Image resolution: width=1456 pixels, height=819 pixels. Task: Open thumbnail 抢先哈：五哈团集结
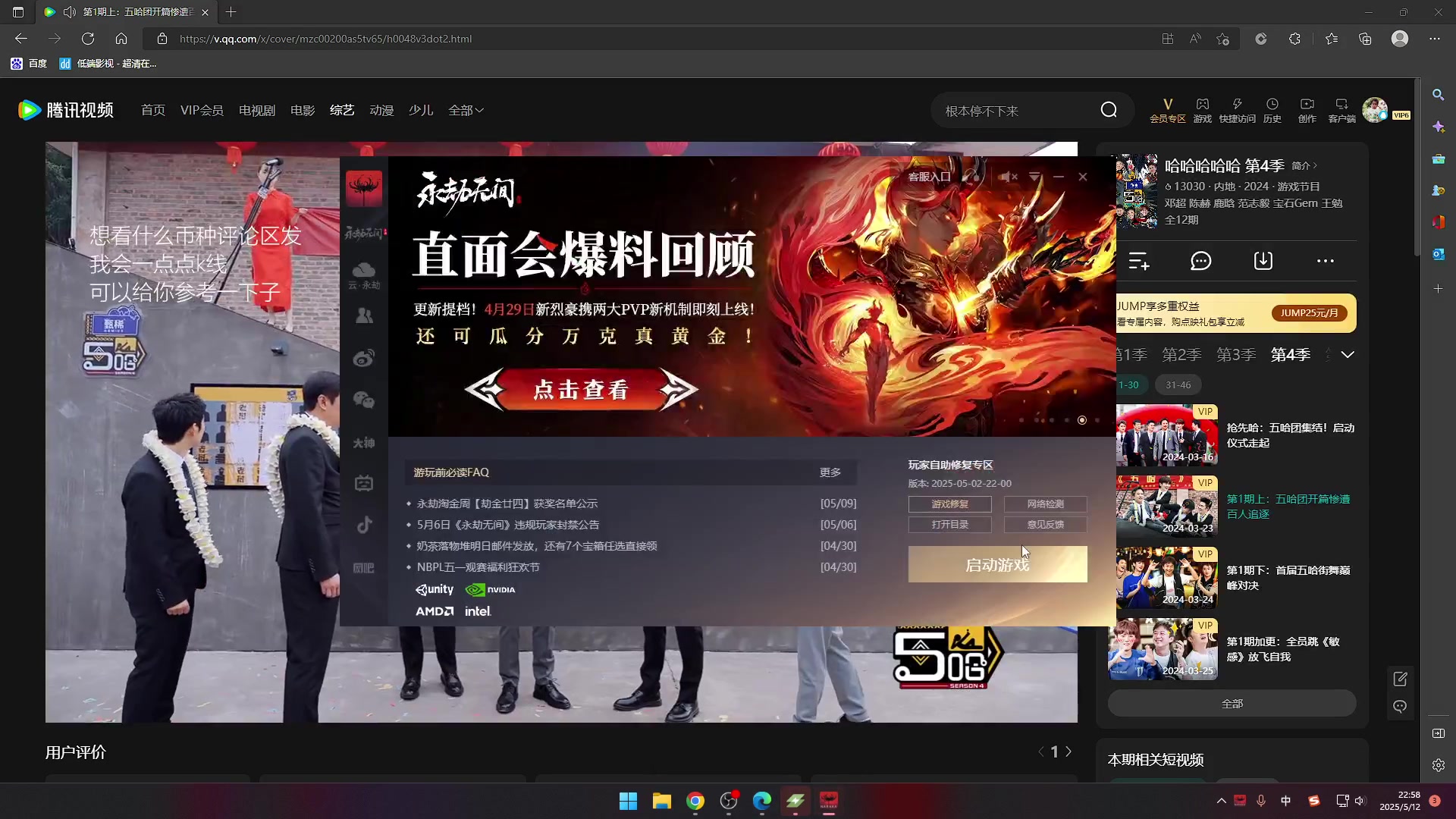(1167, 435)
